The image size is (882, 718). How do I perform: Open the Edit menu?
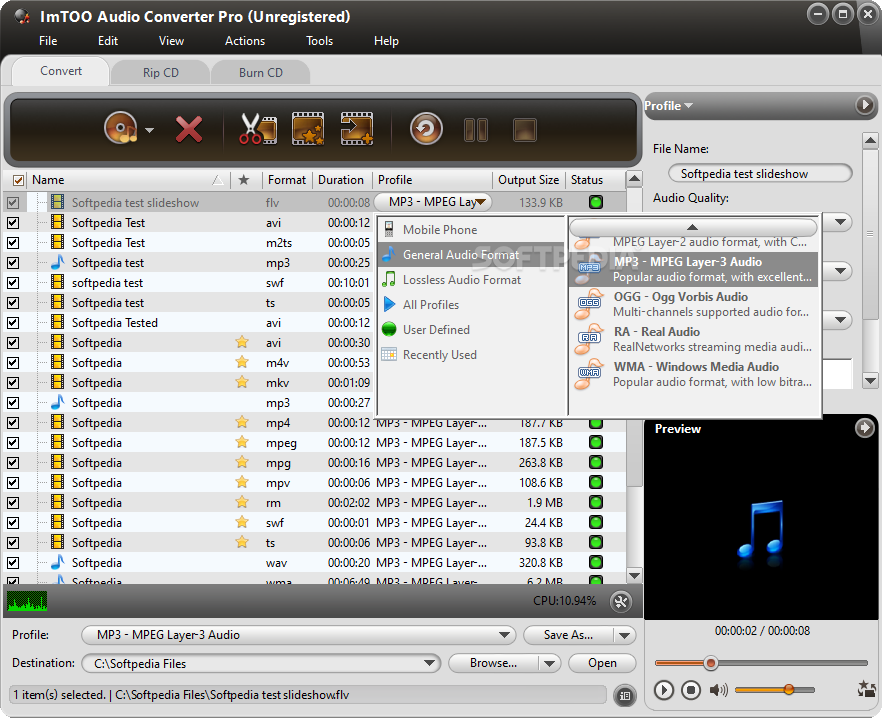[x=107, y=41]
